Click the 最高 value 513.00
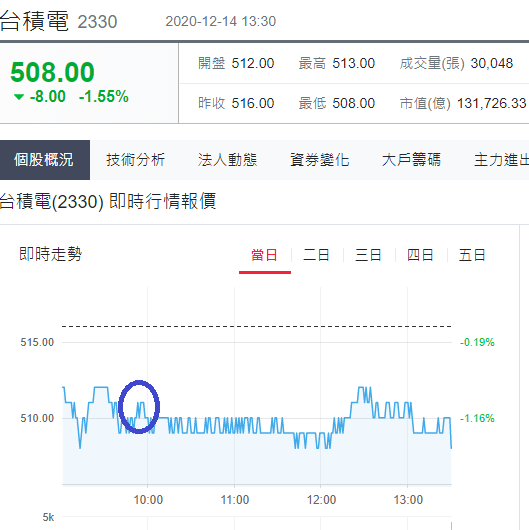Screen dimensions: 529x530 (354, 63)
